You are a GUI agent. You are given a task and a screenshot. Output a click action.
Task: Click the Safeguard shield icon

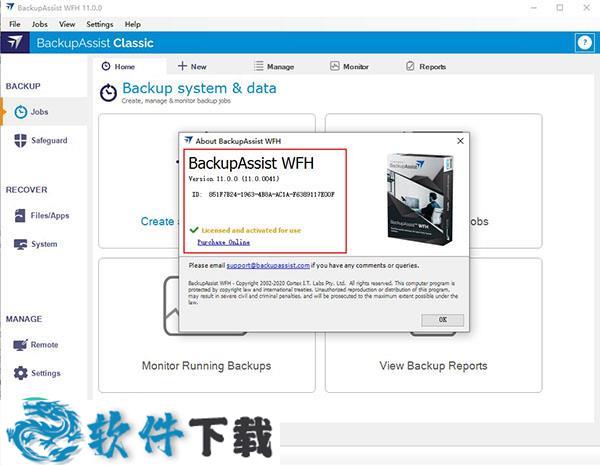(20, 140)
